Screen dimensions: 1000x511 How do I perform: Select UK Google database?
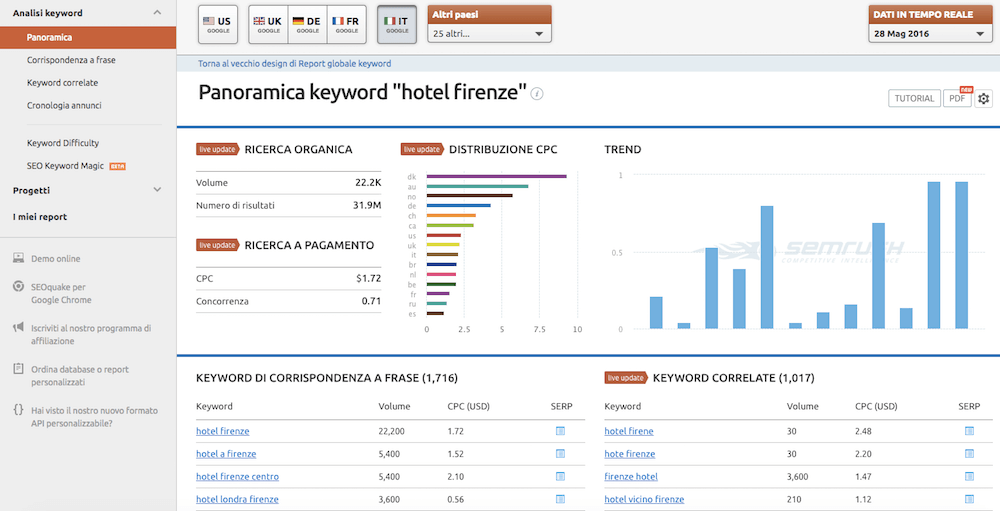tap(268, 25)
